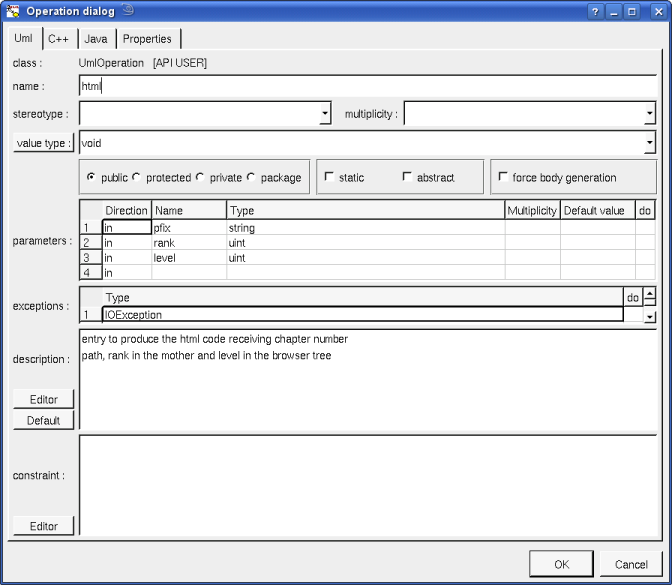Expand the multiplicity dropdown
The width and height of the screenshot is (672, 585).
[x=650, y=114]
